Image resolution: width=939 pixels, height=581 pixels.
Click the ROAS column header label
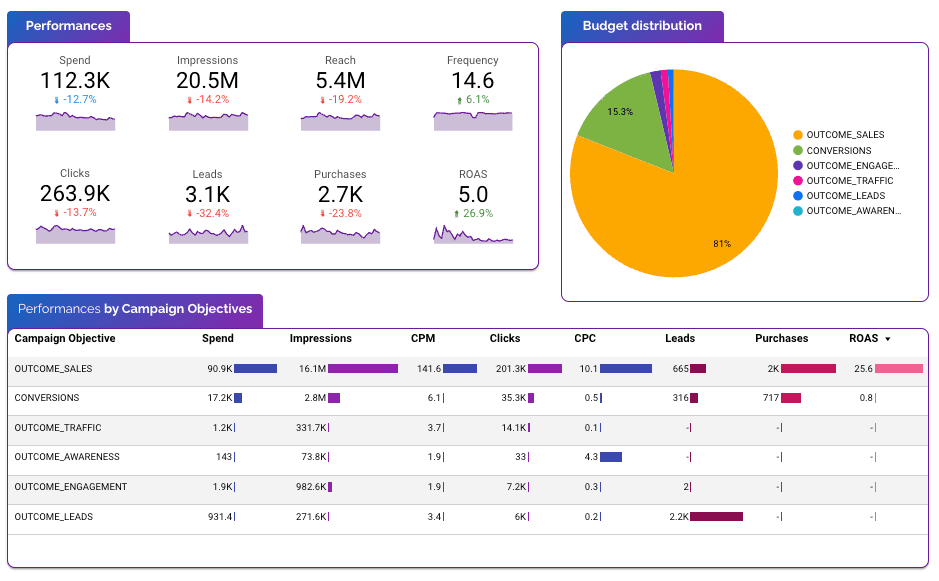864,338
